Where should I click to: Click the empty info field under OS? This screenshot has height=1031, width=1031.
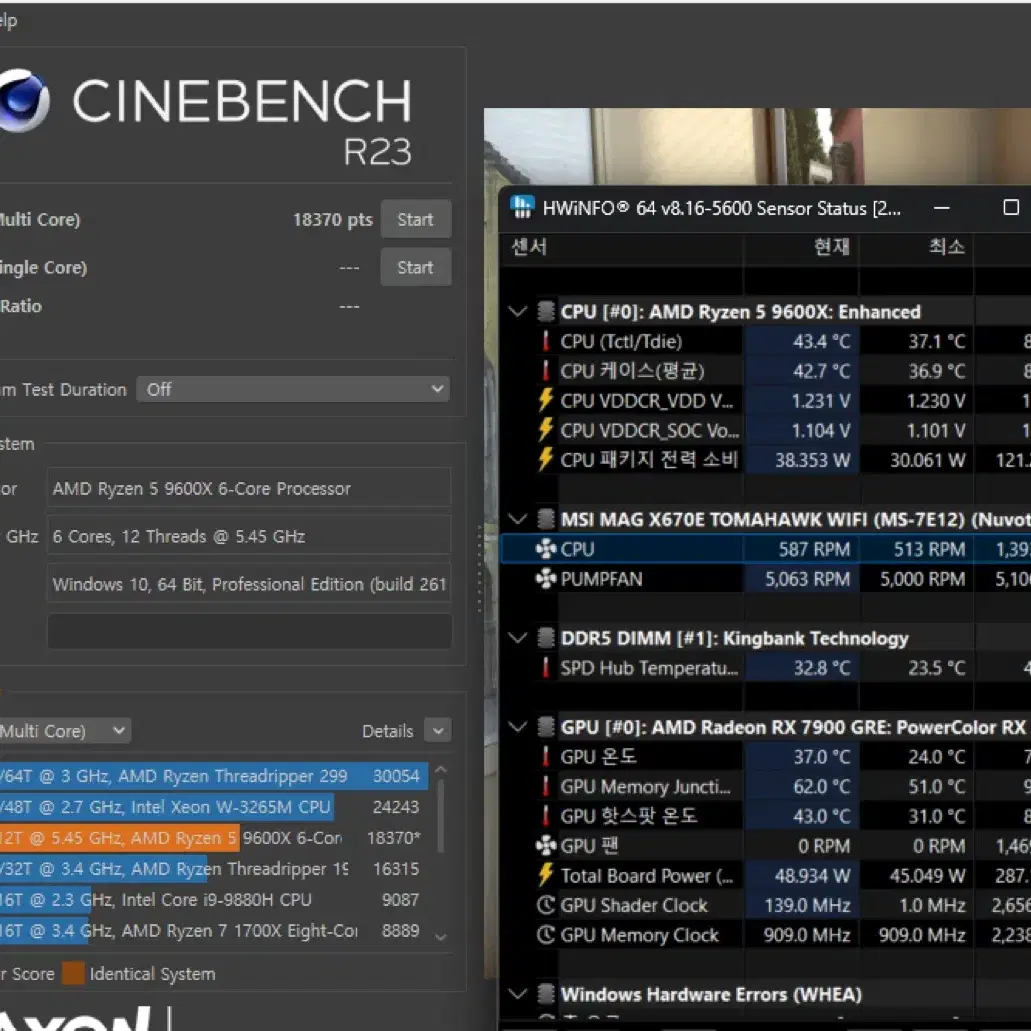249,632
